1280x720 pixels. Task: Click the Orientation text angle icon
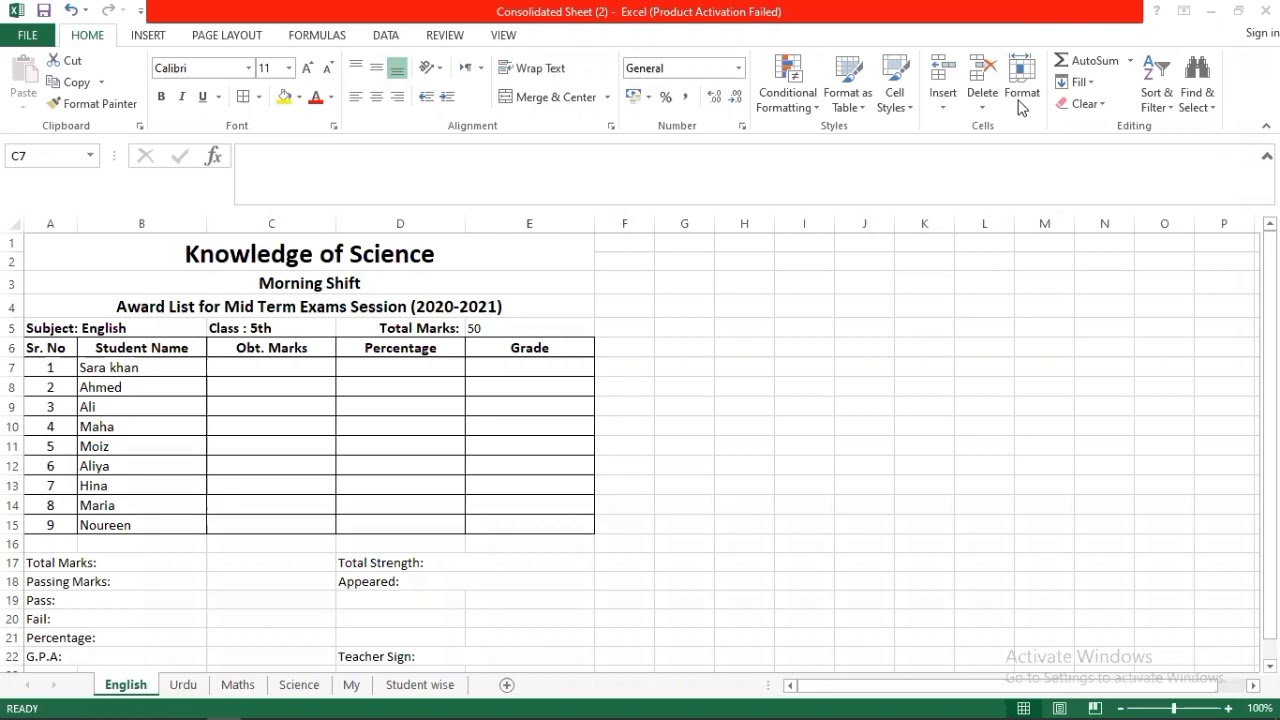coord(427,68)
